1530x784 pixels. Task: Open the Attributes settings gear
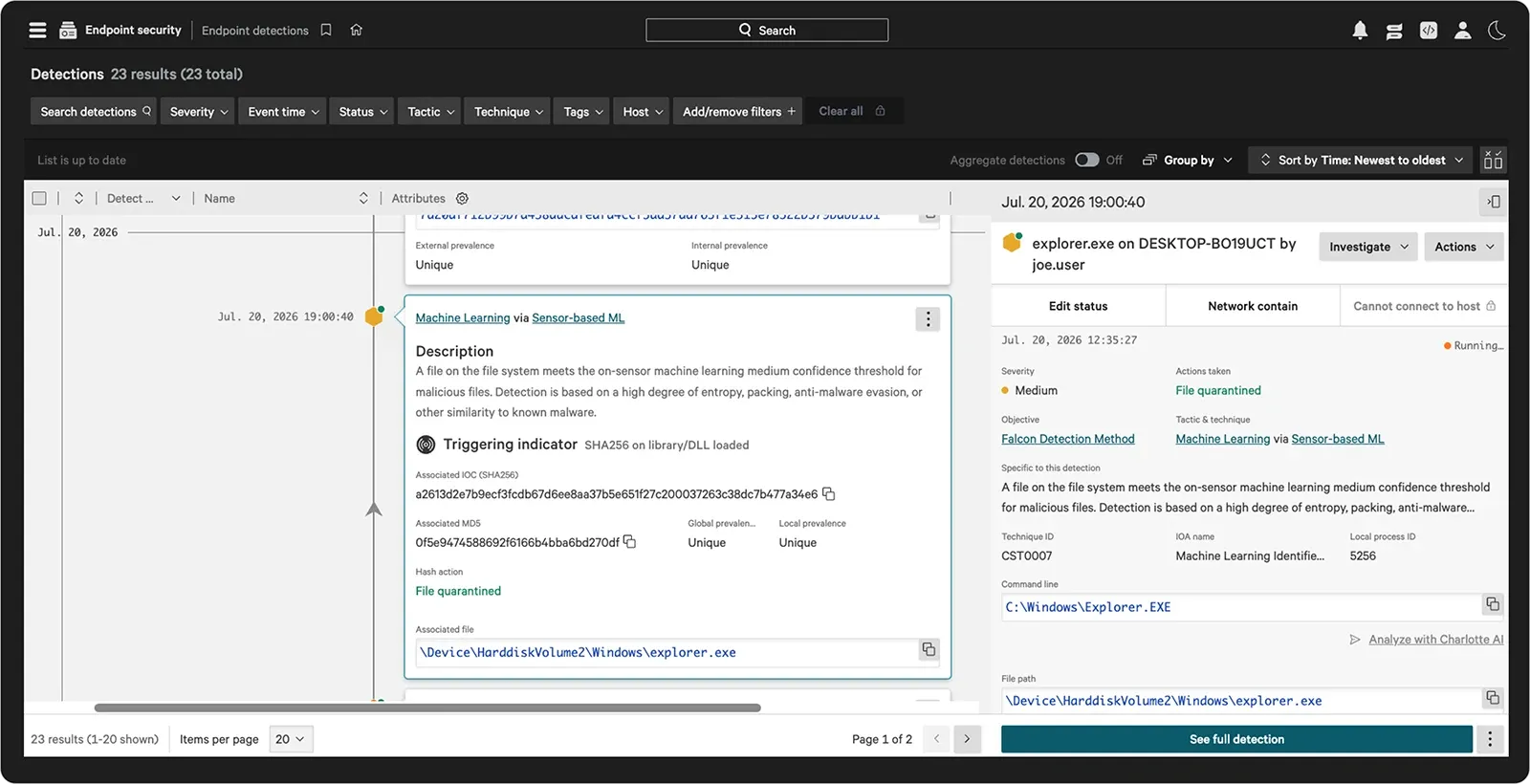pyautogui.click(x=462, y=199)
